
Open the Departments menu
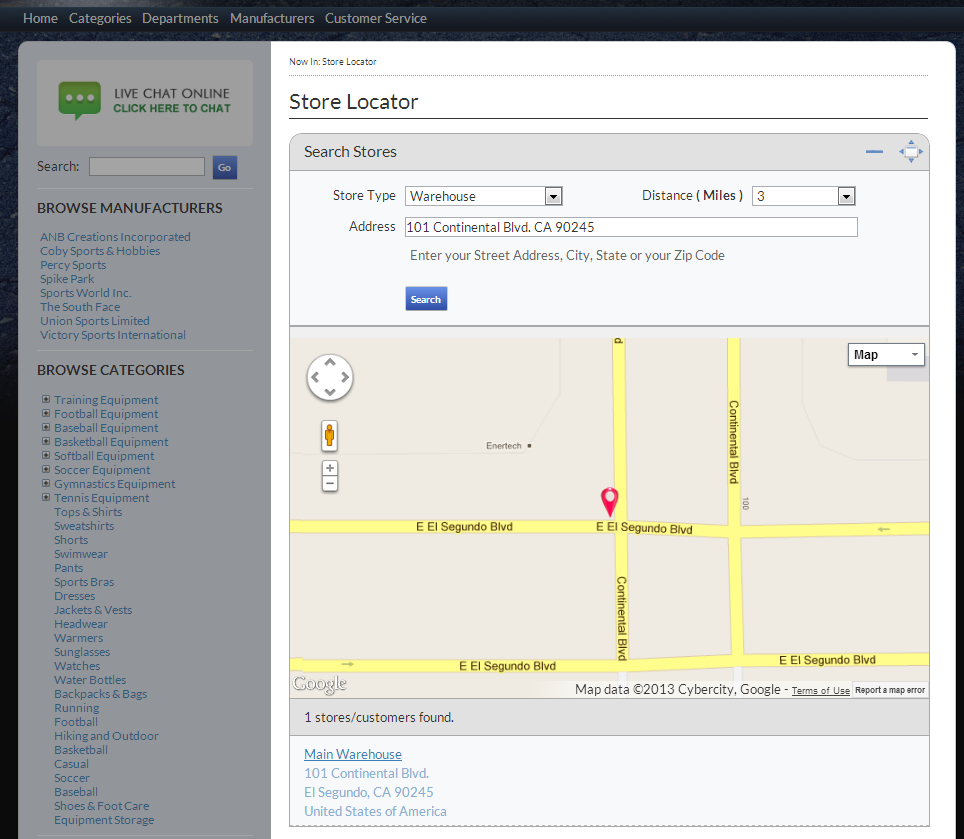click(x=180, y=18)
